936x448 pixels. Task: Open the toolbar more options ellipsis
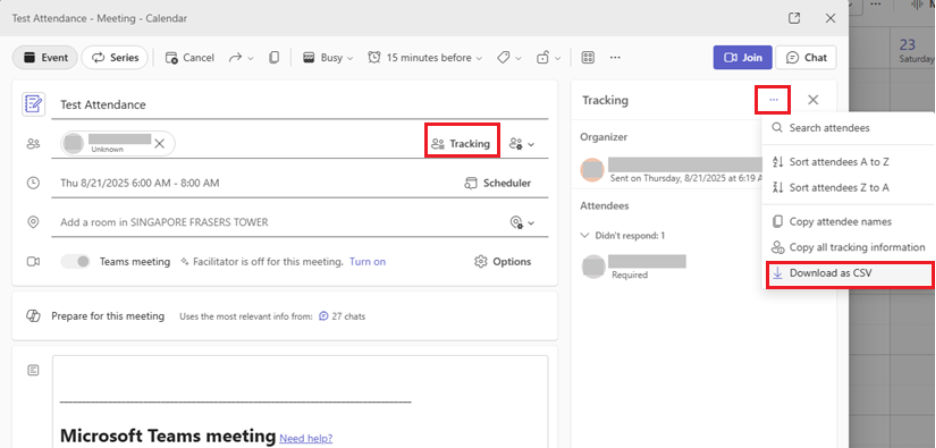click(615, 58)
